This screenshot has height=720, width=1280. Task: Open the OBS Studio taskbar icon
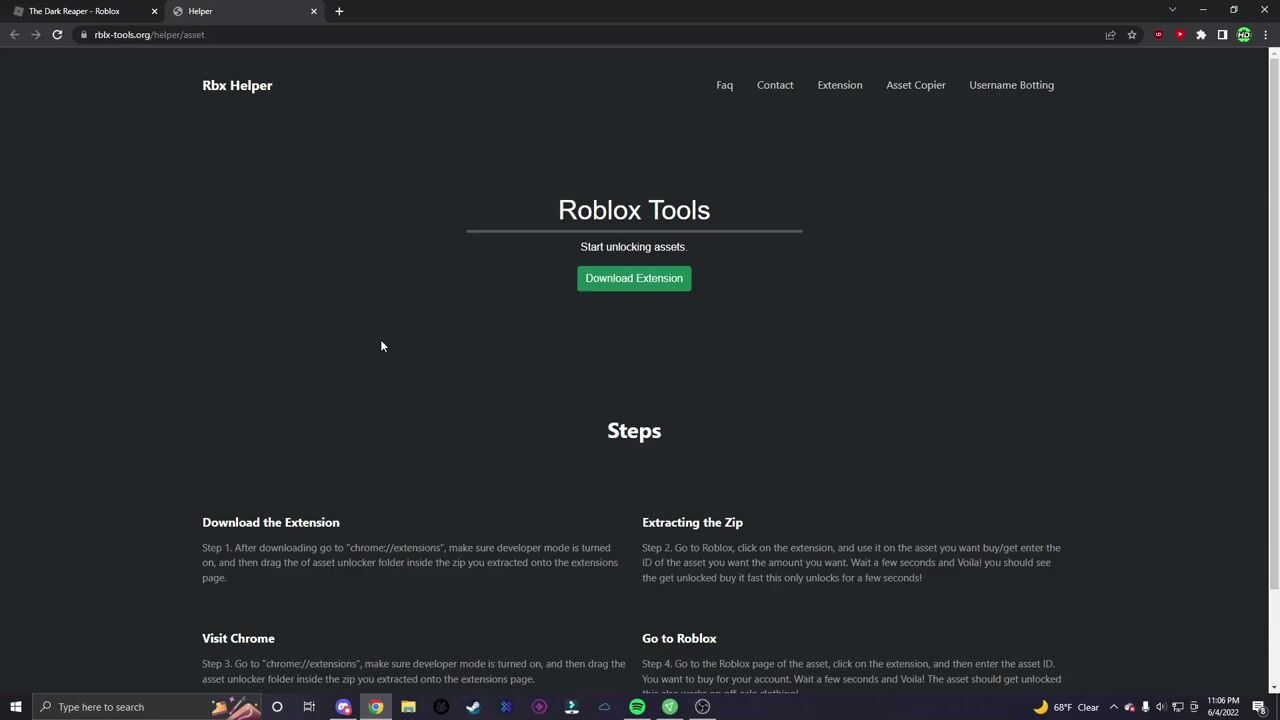(x=702, y=707)
